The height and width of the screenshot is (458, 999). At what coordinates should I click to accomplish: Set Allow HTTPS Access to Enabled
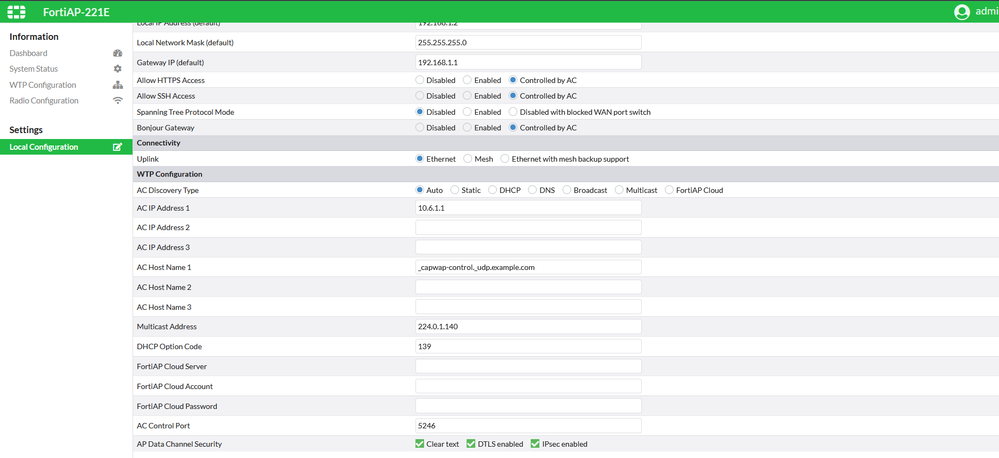pyautogui.click(x=467, y=80)
